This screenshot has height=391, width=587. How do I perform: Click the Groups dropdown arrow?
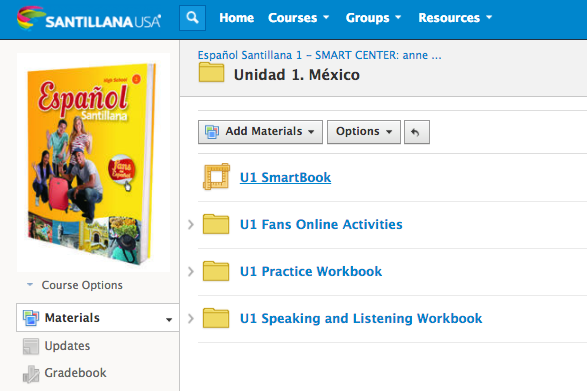398,17
